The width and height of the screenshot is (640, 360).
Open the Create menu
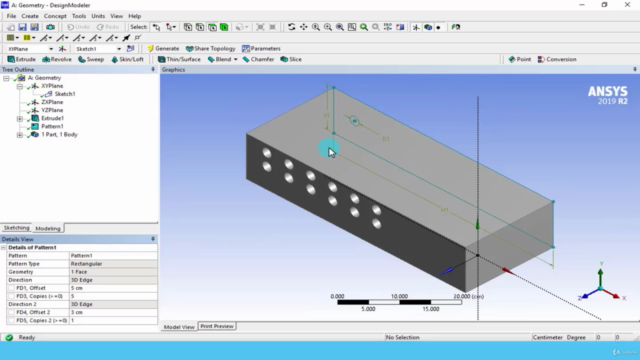point(30,16)
